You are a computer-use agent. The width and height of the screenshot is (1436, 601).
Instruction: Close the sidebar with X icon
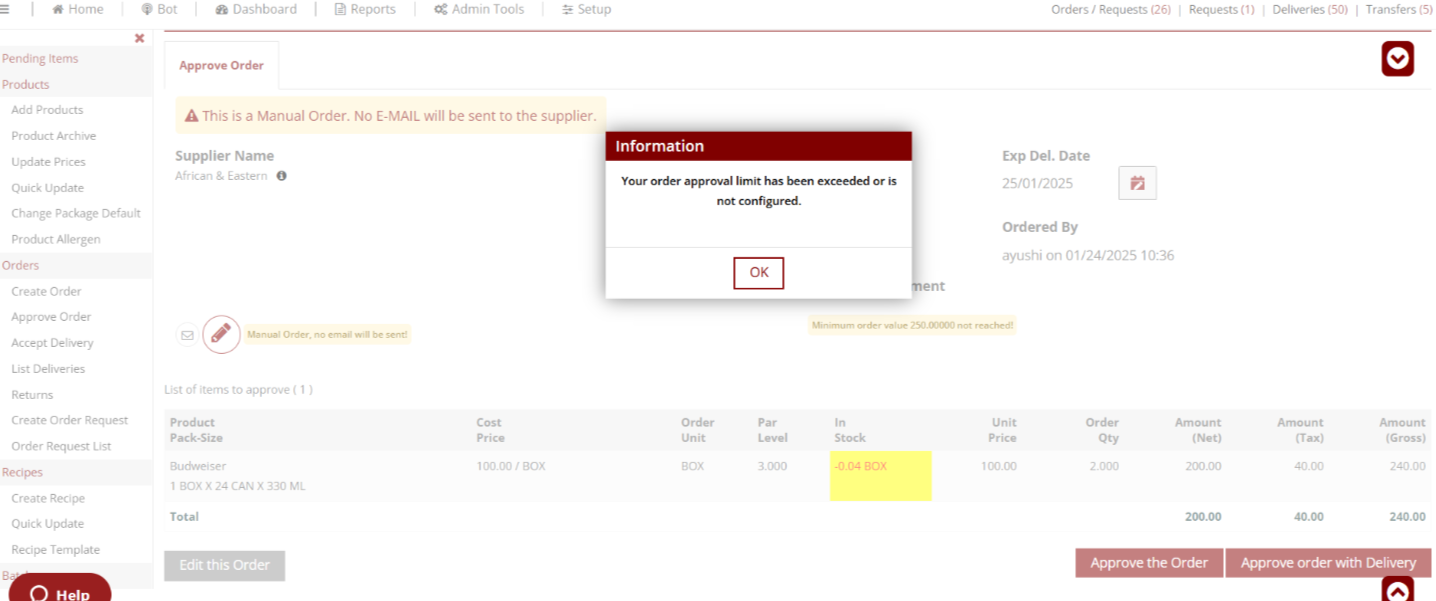[x=139, y=38]
